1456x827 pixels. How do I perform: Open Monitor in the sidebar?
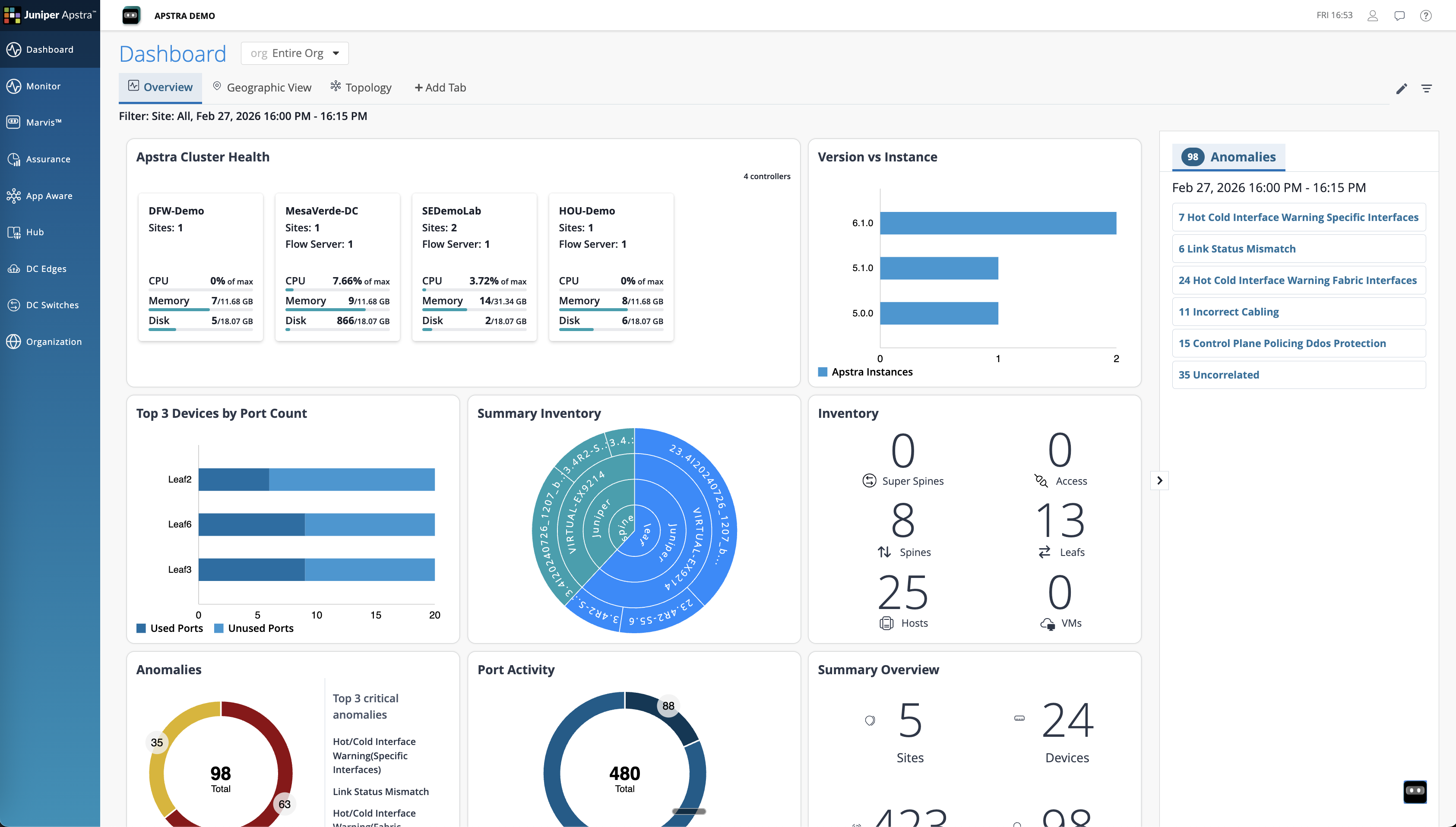[x=50, y=86]
